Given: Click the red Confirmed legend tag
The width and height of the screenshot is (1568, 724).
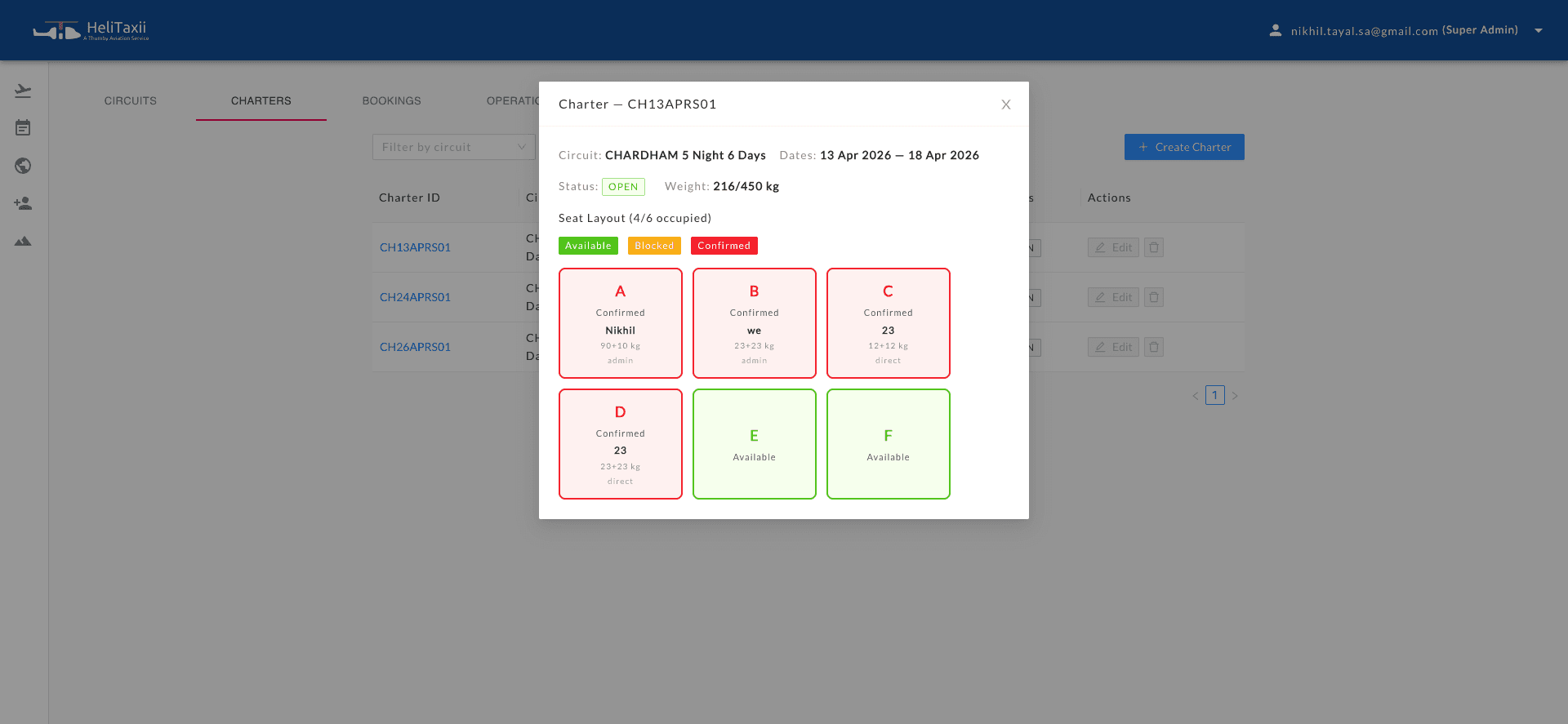Looking at the screenshot, I should pos(724,246).
